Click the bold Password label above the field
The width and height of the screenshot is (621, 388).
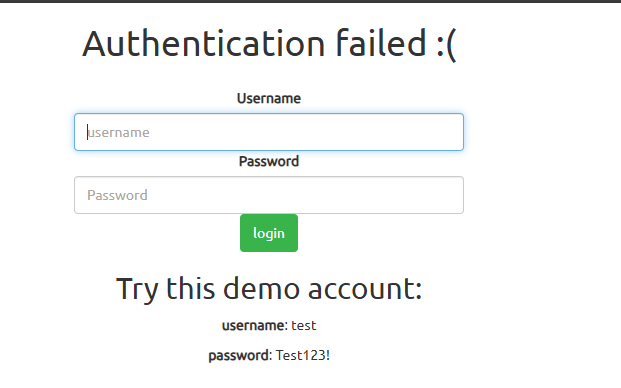tap(269, 162)
